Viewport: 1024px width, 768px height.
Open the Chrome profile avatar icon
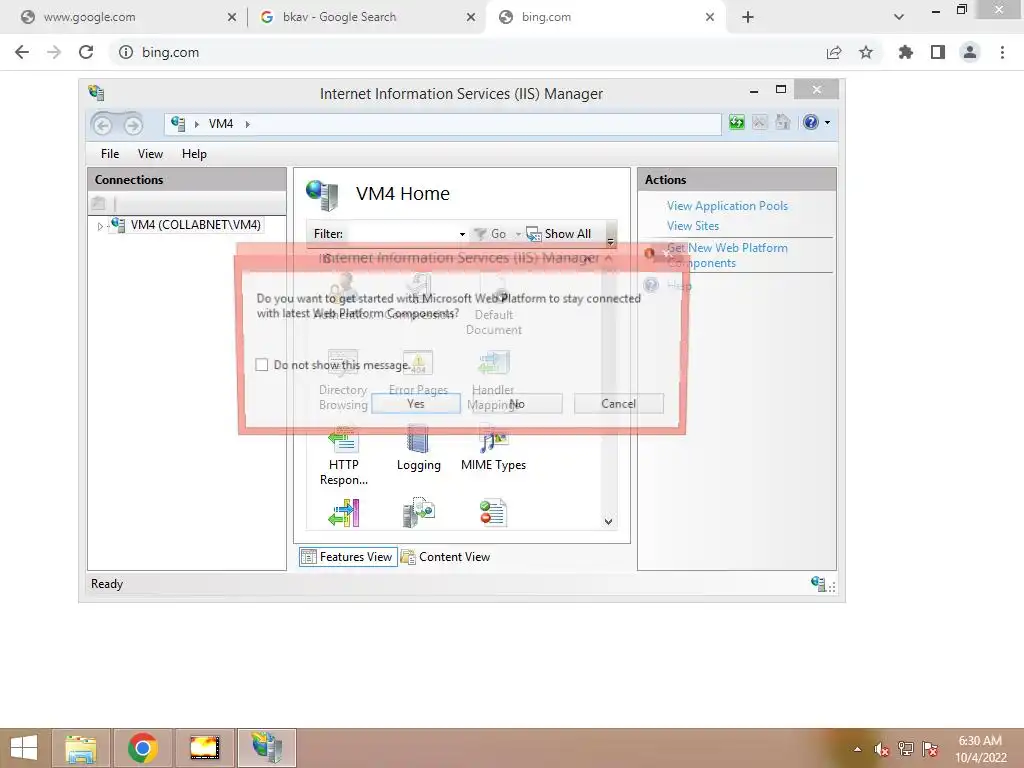click(970, 52)
